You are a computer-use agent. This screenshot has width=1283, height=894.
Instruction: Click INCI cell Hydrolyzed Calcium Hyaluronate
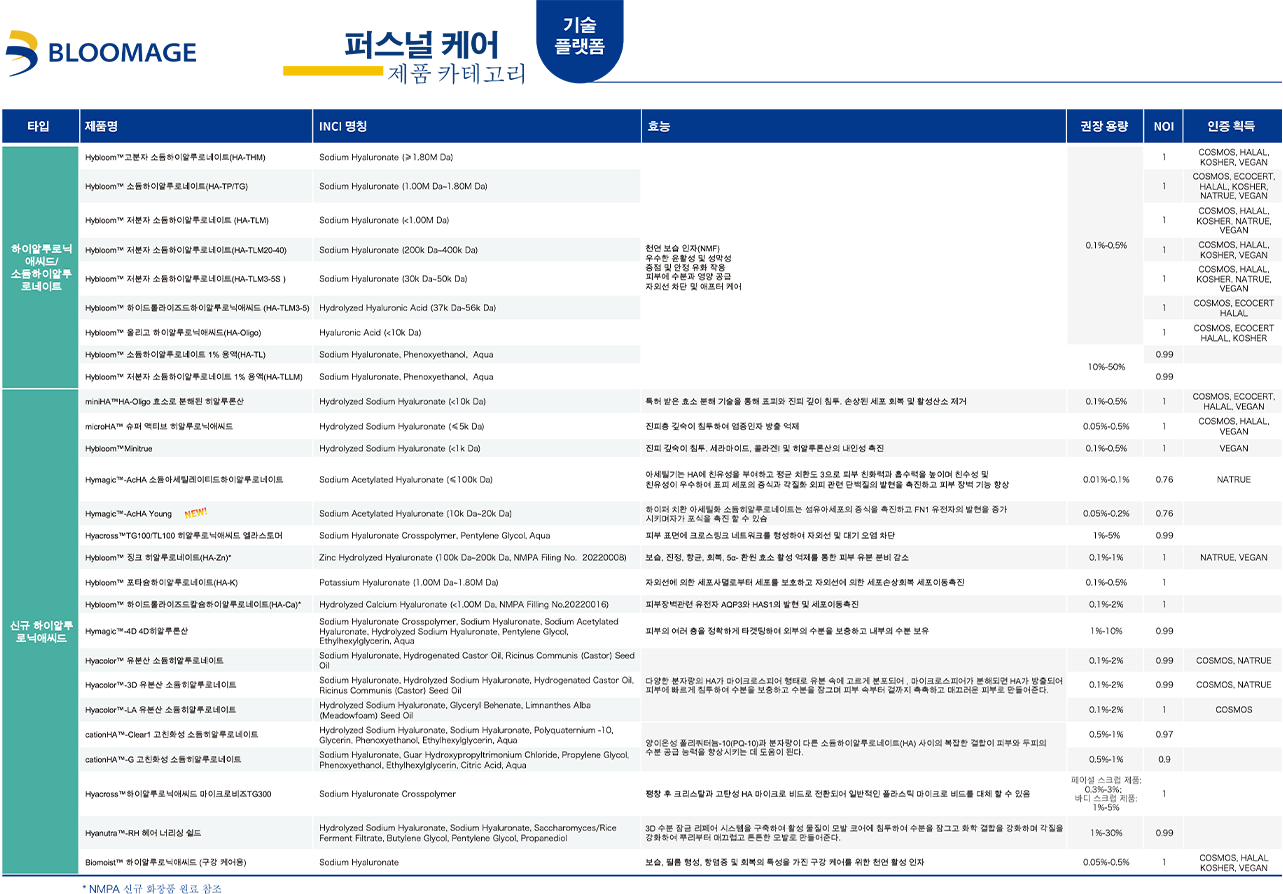tap(464, 604)
